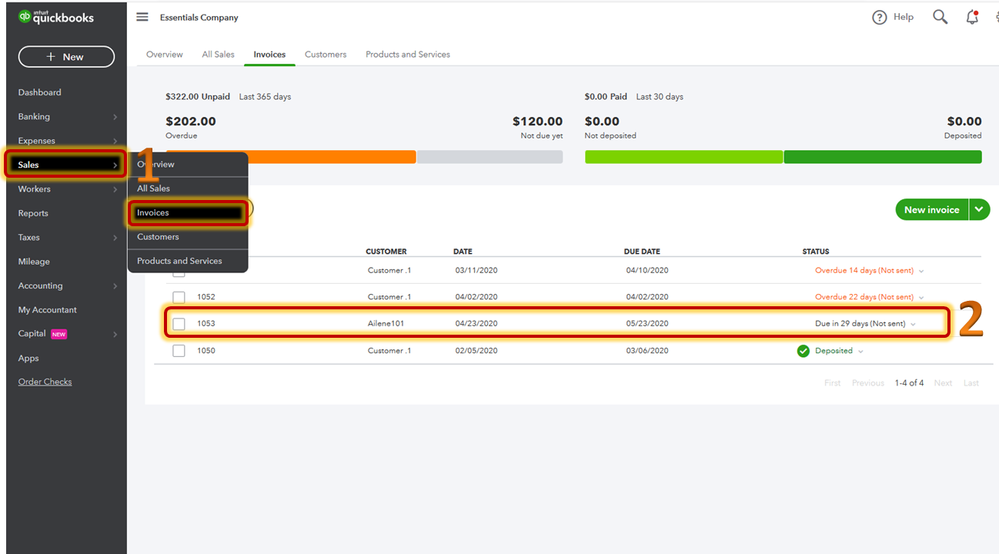Choose Invoices in the Sales flyout menu
999x554 pixels.
[x=188, y=213]
